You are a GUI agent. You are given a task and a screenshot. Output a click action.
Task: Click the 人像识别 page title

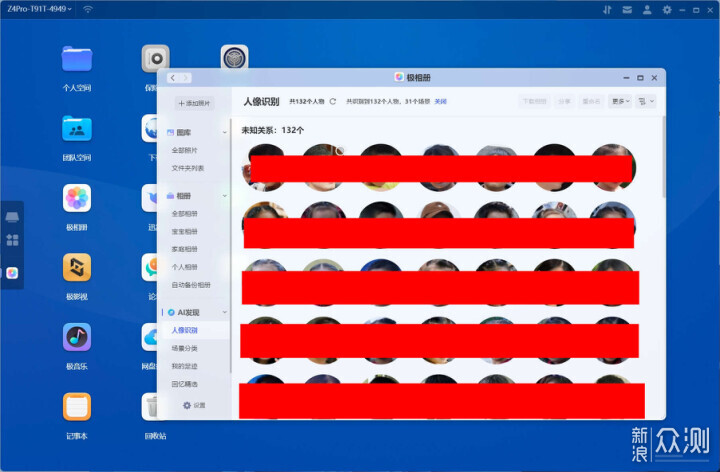(x=261, y=101)
